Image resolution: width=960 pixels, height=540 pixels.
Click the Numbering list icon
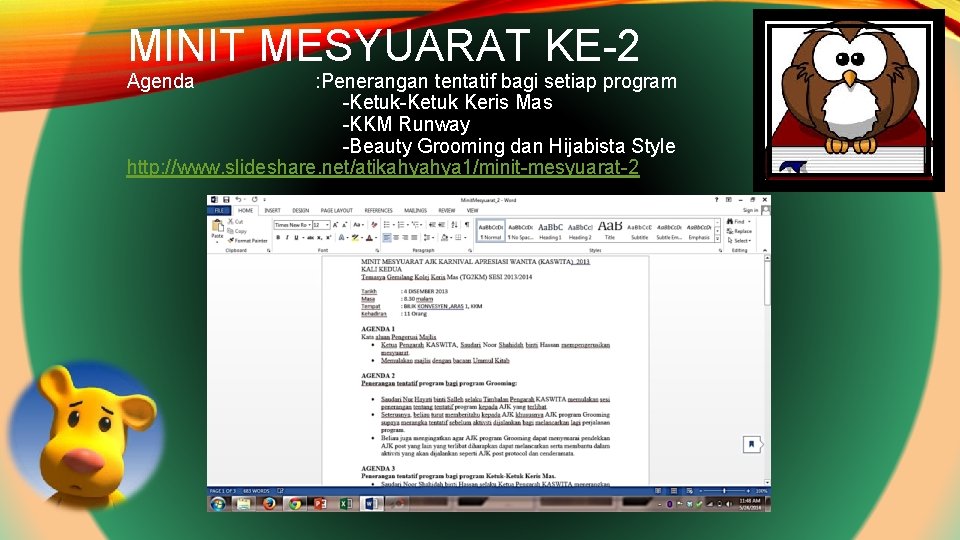click(x=401, y=225)
